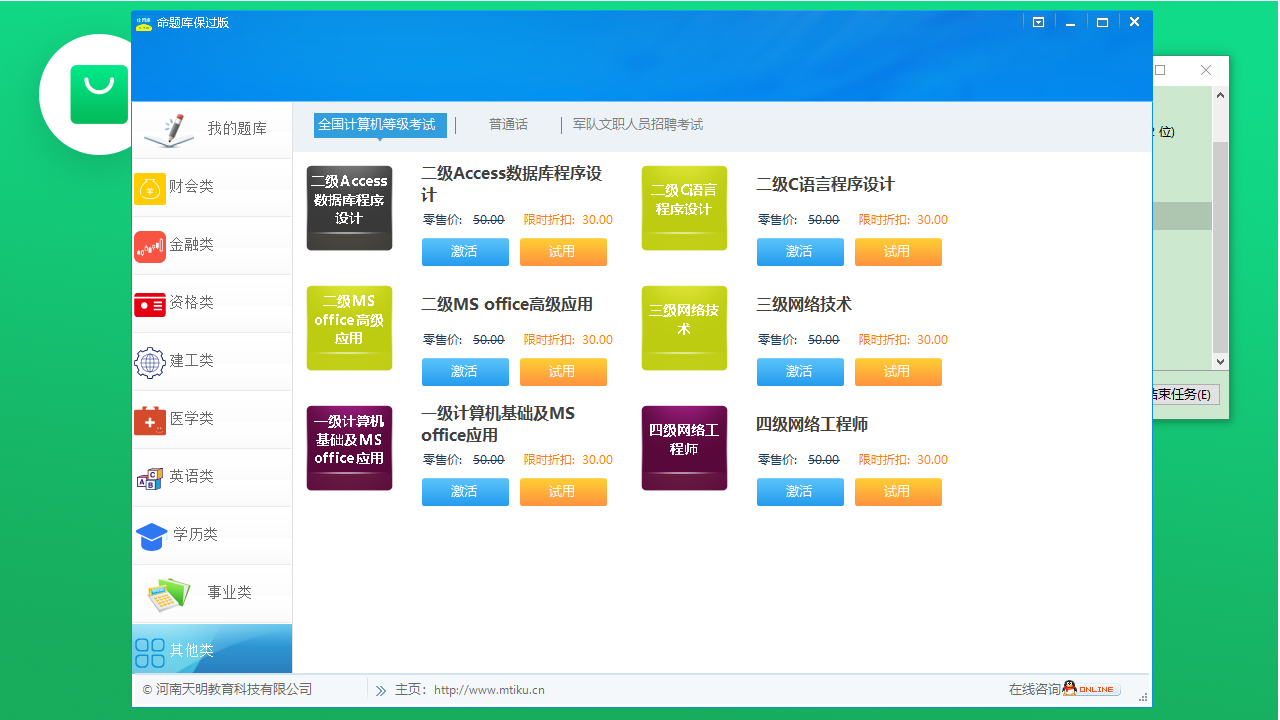Activate 二级C语言程序设计 with the 激活 button

800,252
